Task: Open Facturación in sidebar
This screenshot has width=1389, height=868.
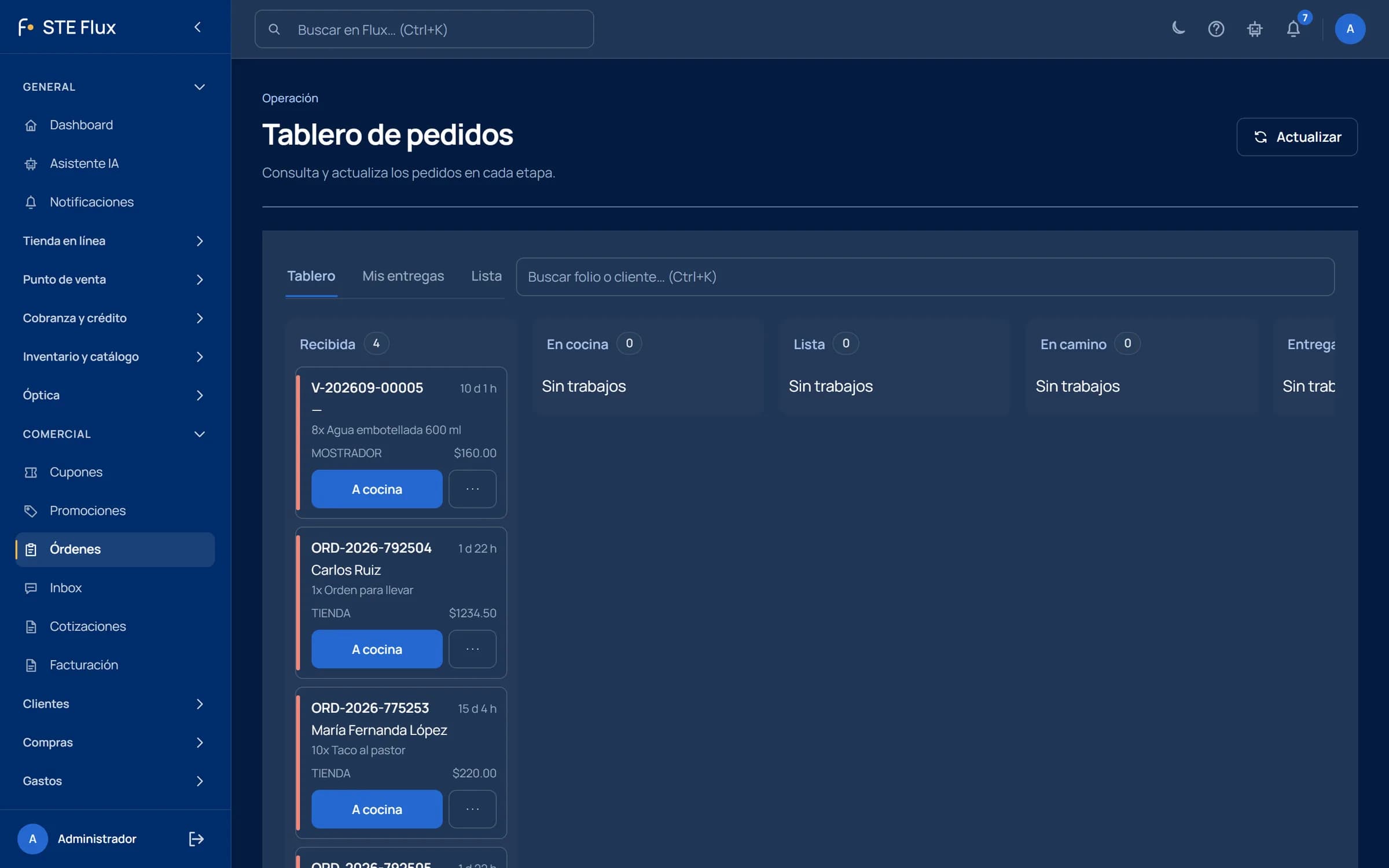Action: [x=115, y=665]
